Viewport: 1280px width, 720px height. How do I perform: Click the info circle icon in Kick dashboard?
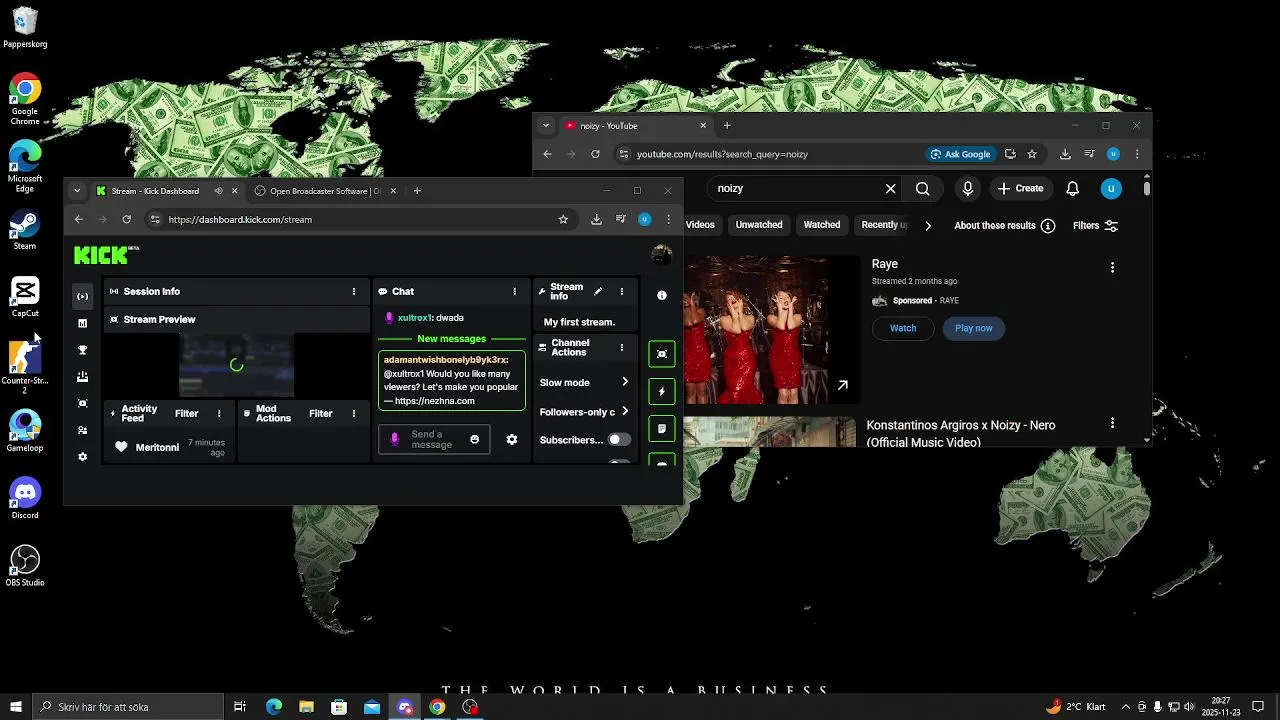click(661, 295)
